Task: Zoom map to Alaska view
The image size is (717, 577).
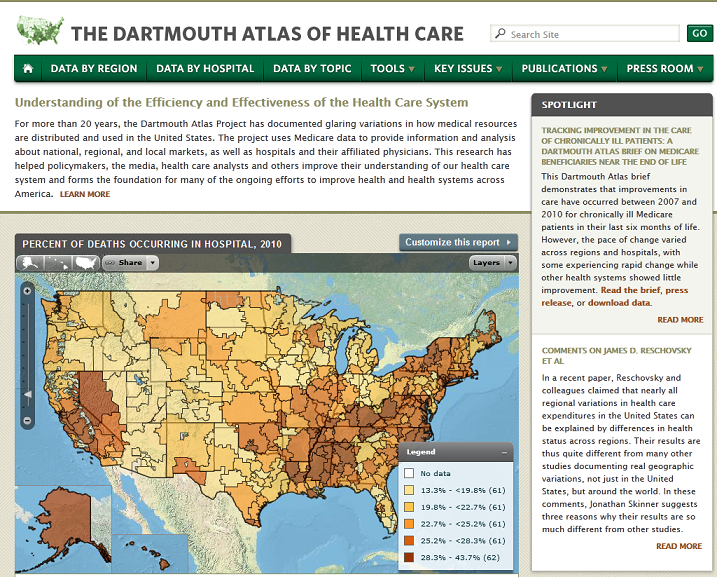Action: 30,263
